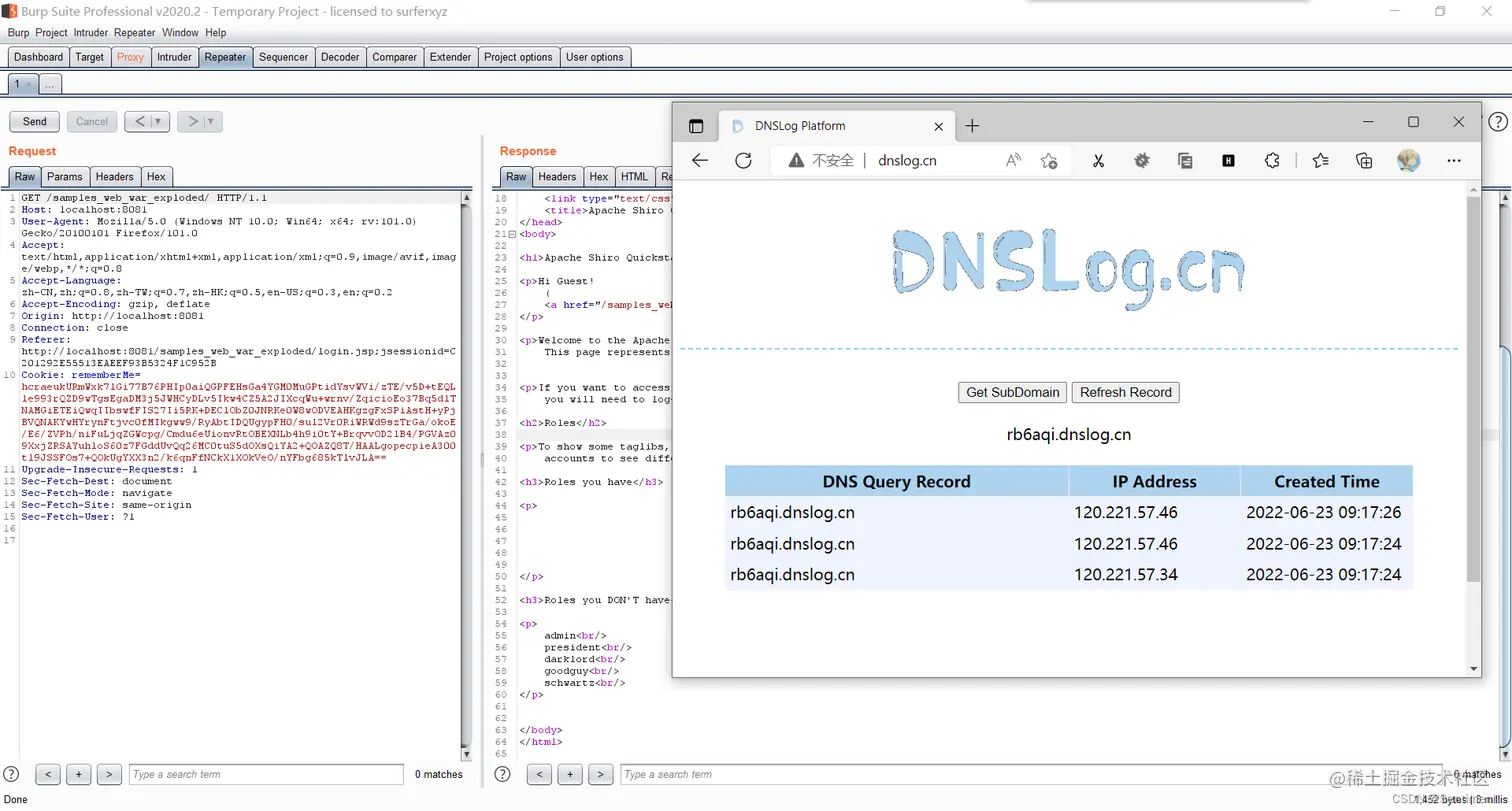Open the browser Extensions puzzle icon

(1272, 160)
